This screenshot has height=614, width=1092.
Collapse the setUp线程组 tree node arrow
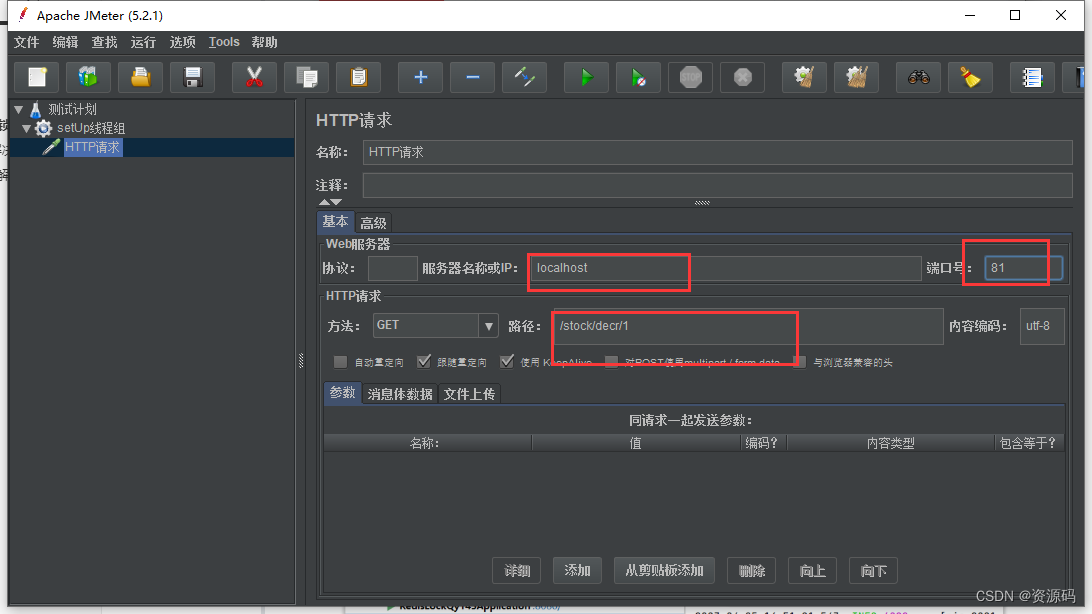pos(26,128)
